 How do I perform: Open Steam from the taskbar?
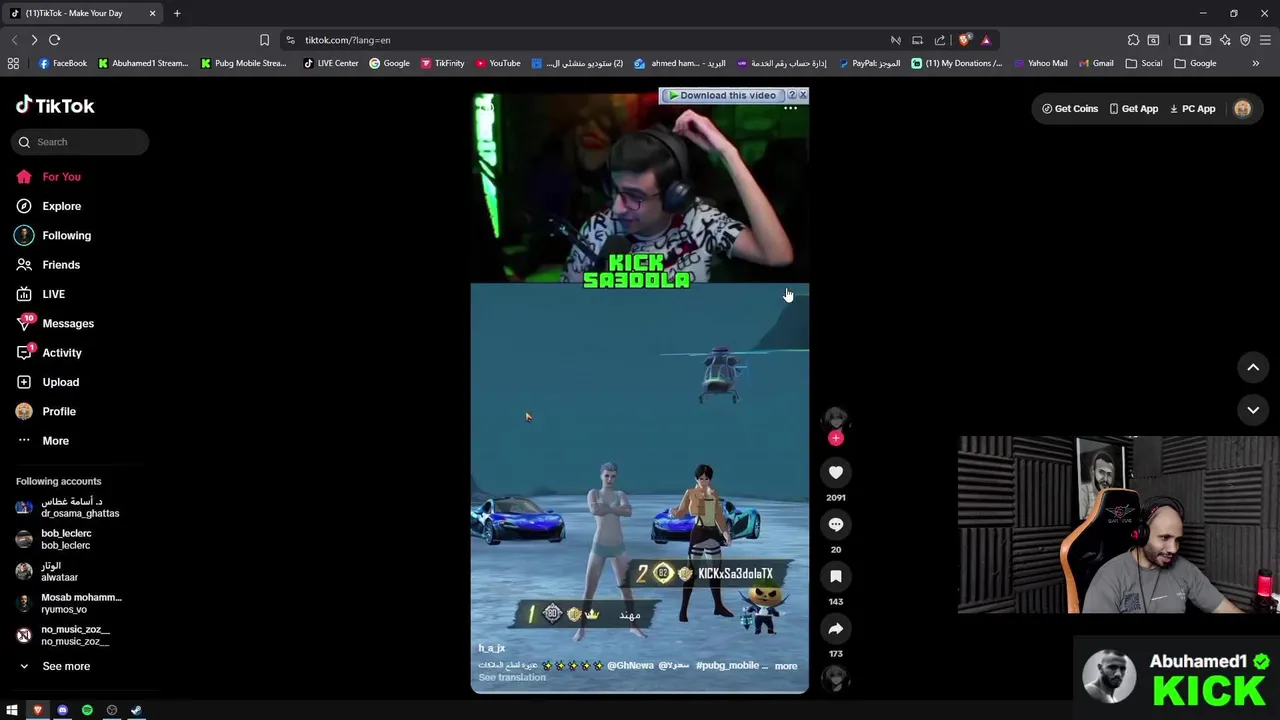(x=136, y=710)
